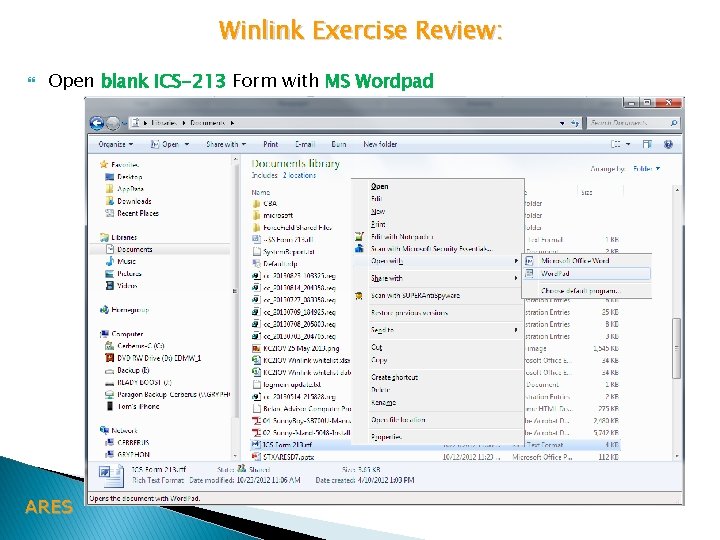
Task: Select the microsoft folder
Action: (273, 215)
